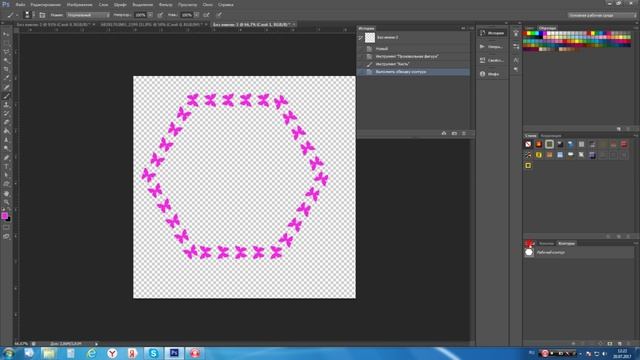Open the tool preset picker for brush
Viewport: 640px width, 360px height.
[12, 15]
